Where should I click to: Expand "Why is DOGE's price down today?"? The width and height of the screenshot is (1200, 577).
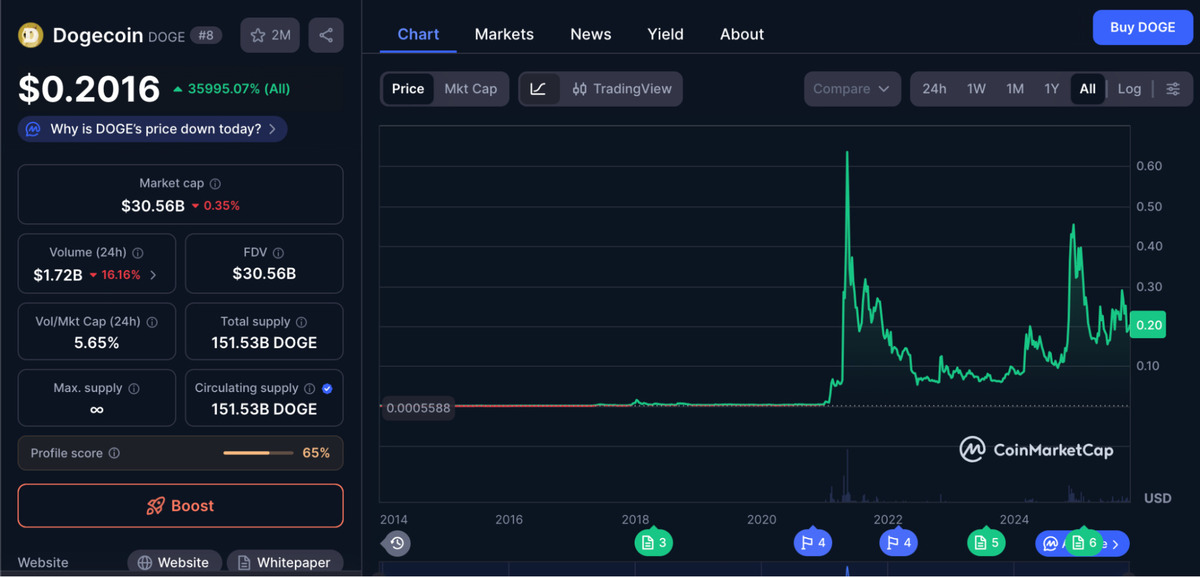(152, 129)
